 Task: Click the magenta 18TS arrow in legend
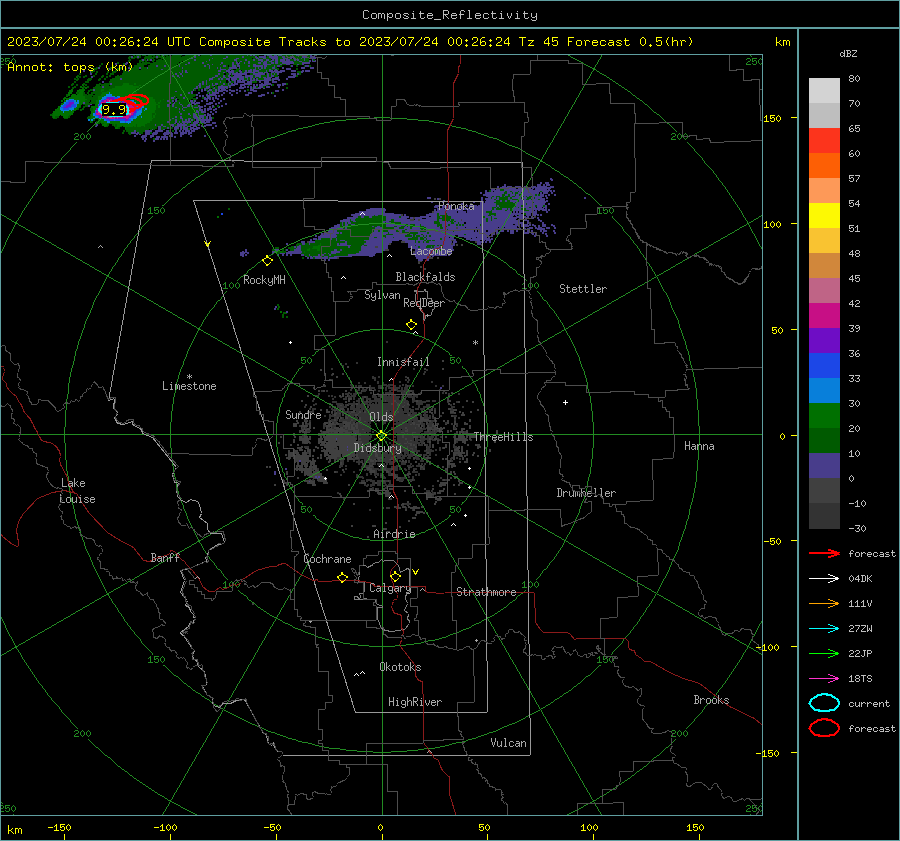[x=824, y=679]
